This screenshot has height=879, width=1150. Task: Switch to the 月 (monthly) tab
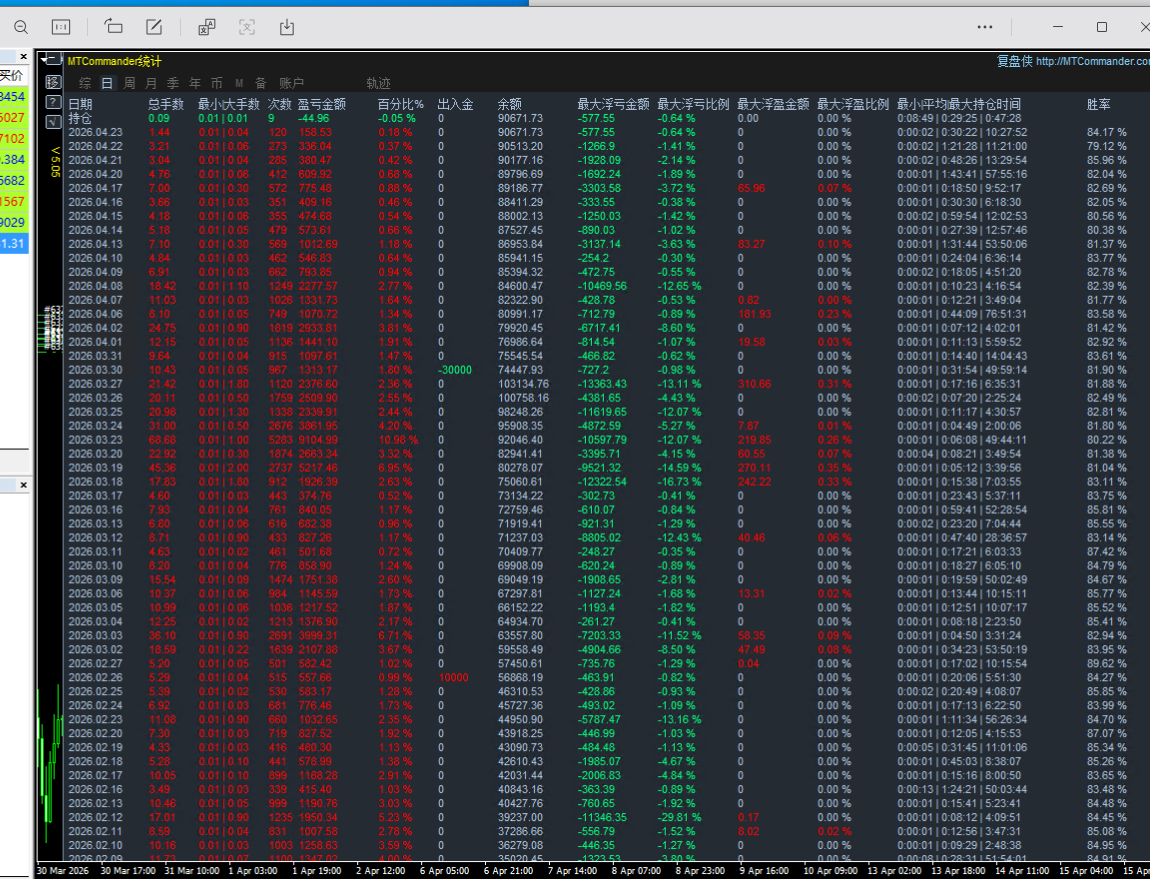pyautogui.click(x=151, y=83)
